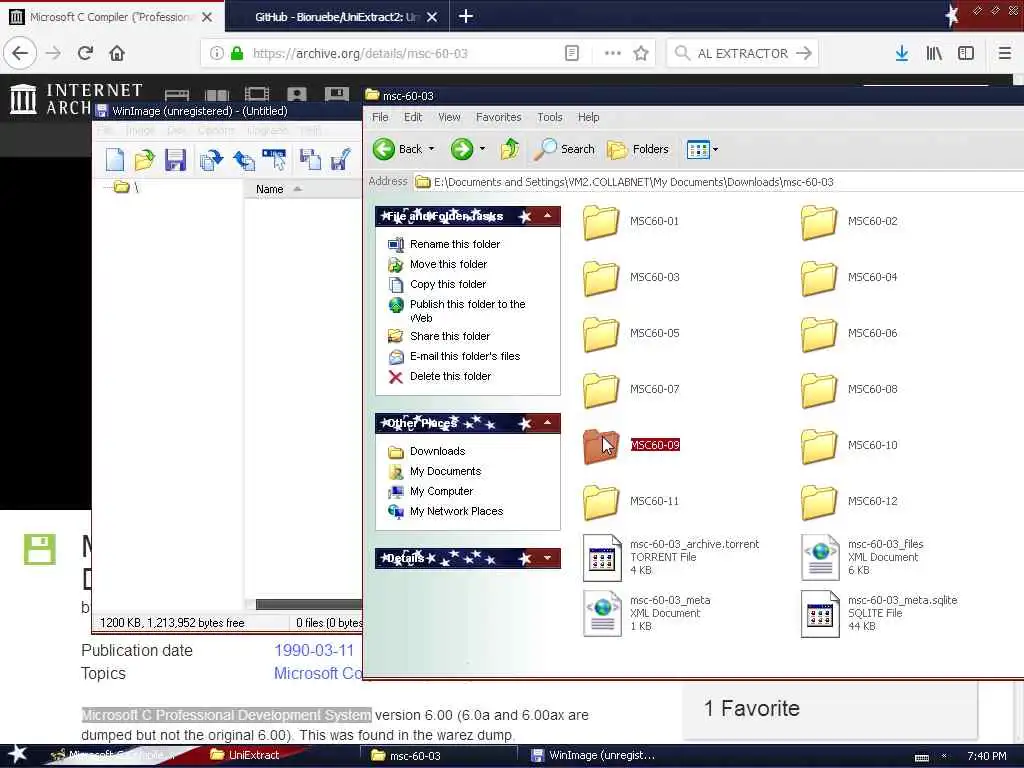Switch to GitHub UniExtract2 browser tab
Screen dimensions: 1024x768
(336, 17)
